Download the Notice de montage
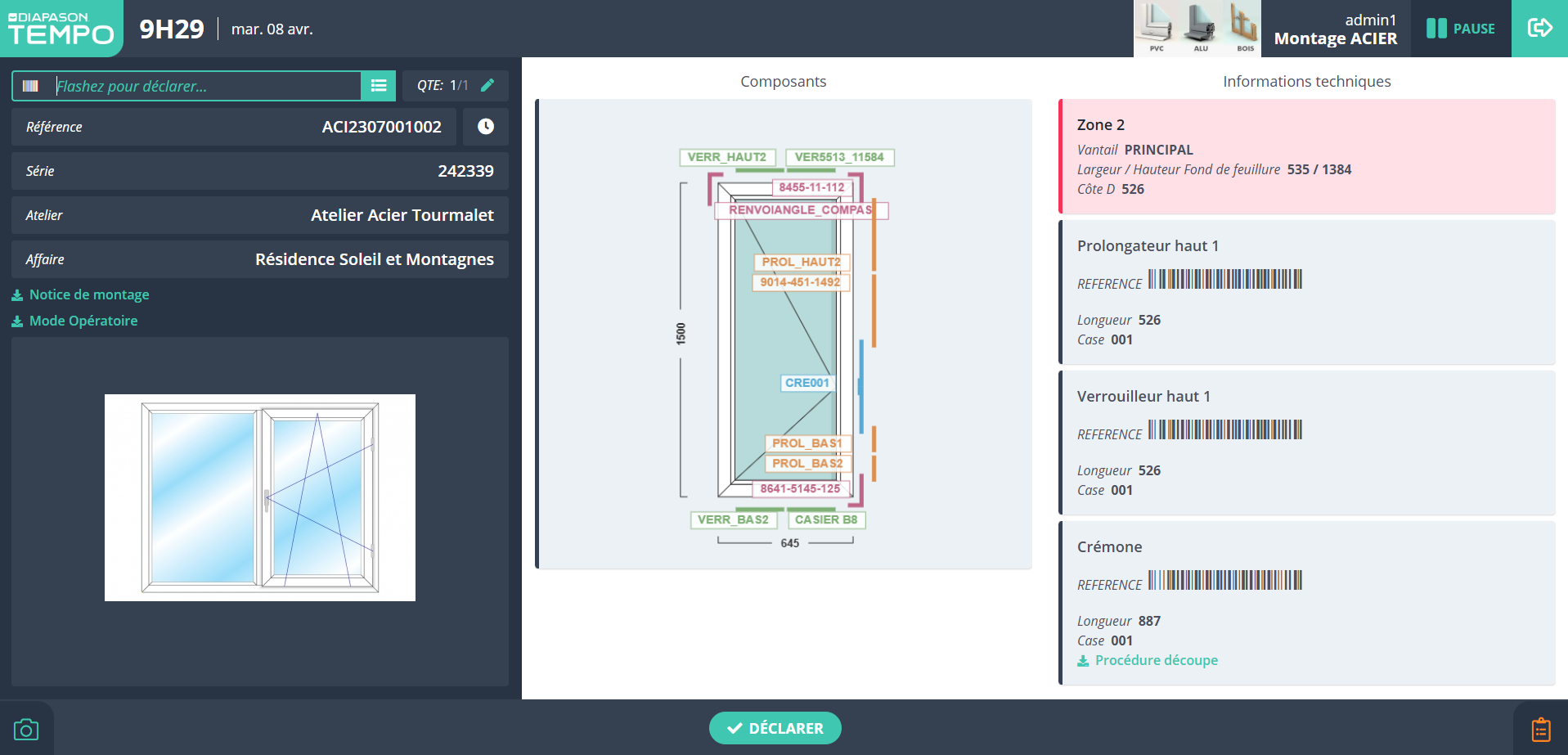The height and width of the screenshot is (755, 1568). [x=88, y=294]
